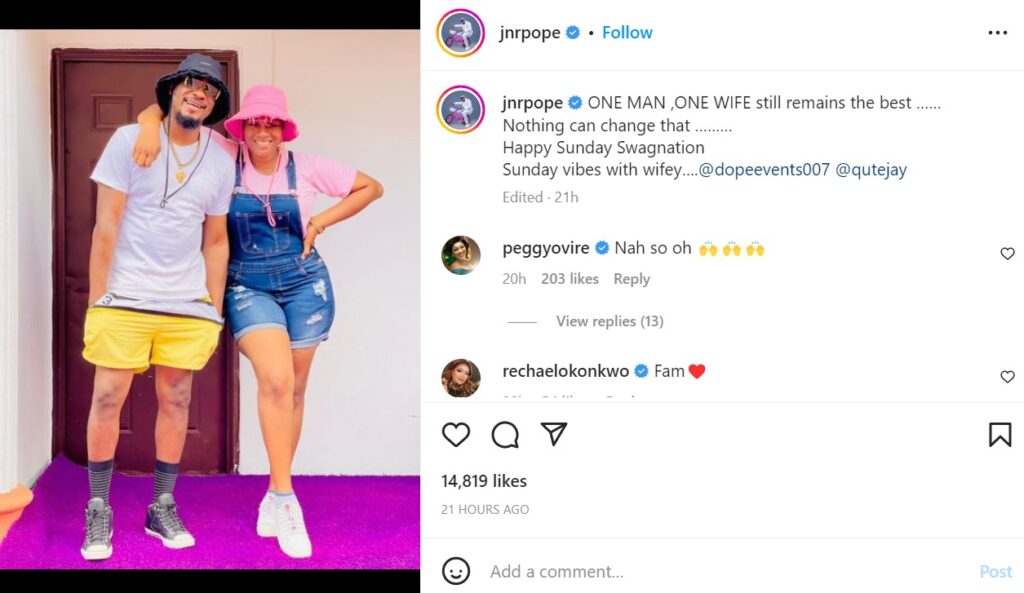Open @qutejay mention link
The image size is (1024, 593).
click(x=870, y=170)
